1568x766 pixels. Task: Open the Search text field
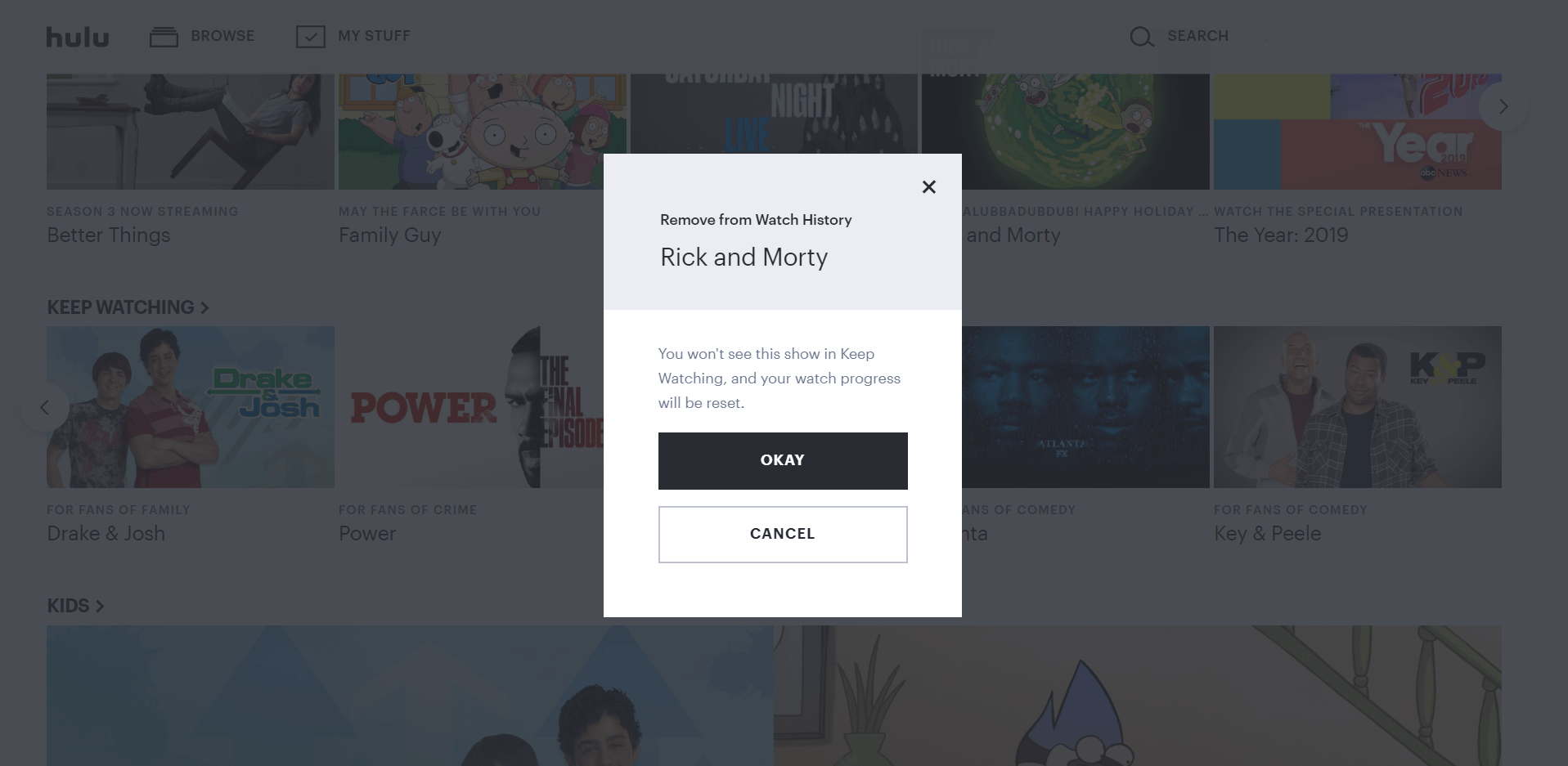[x=1197, y=36]
